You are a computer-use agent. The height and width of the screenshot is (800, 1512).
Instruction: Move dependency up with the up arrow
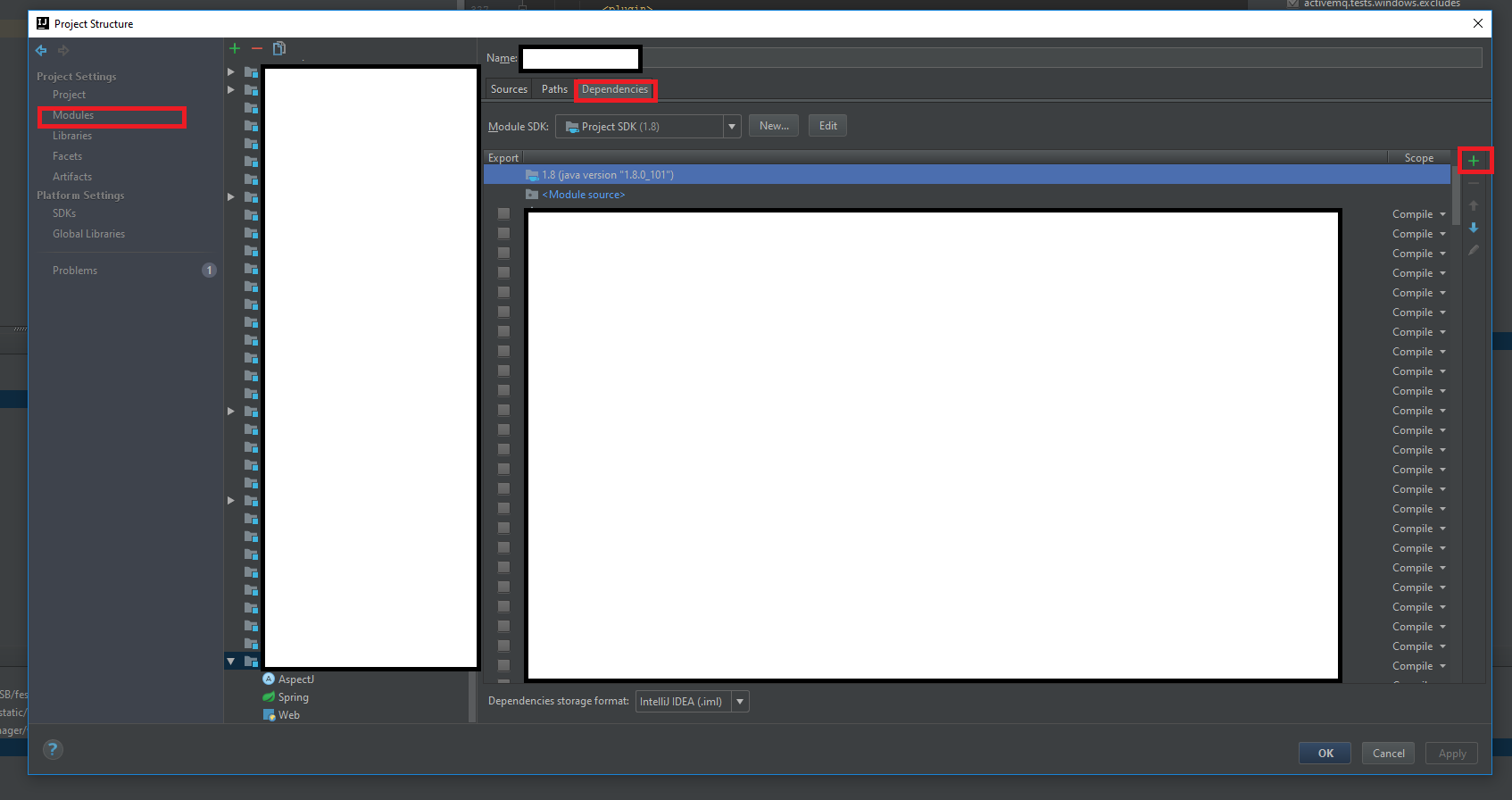pyautogui.click(x=1474, y=205)
